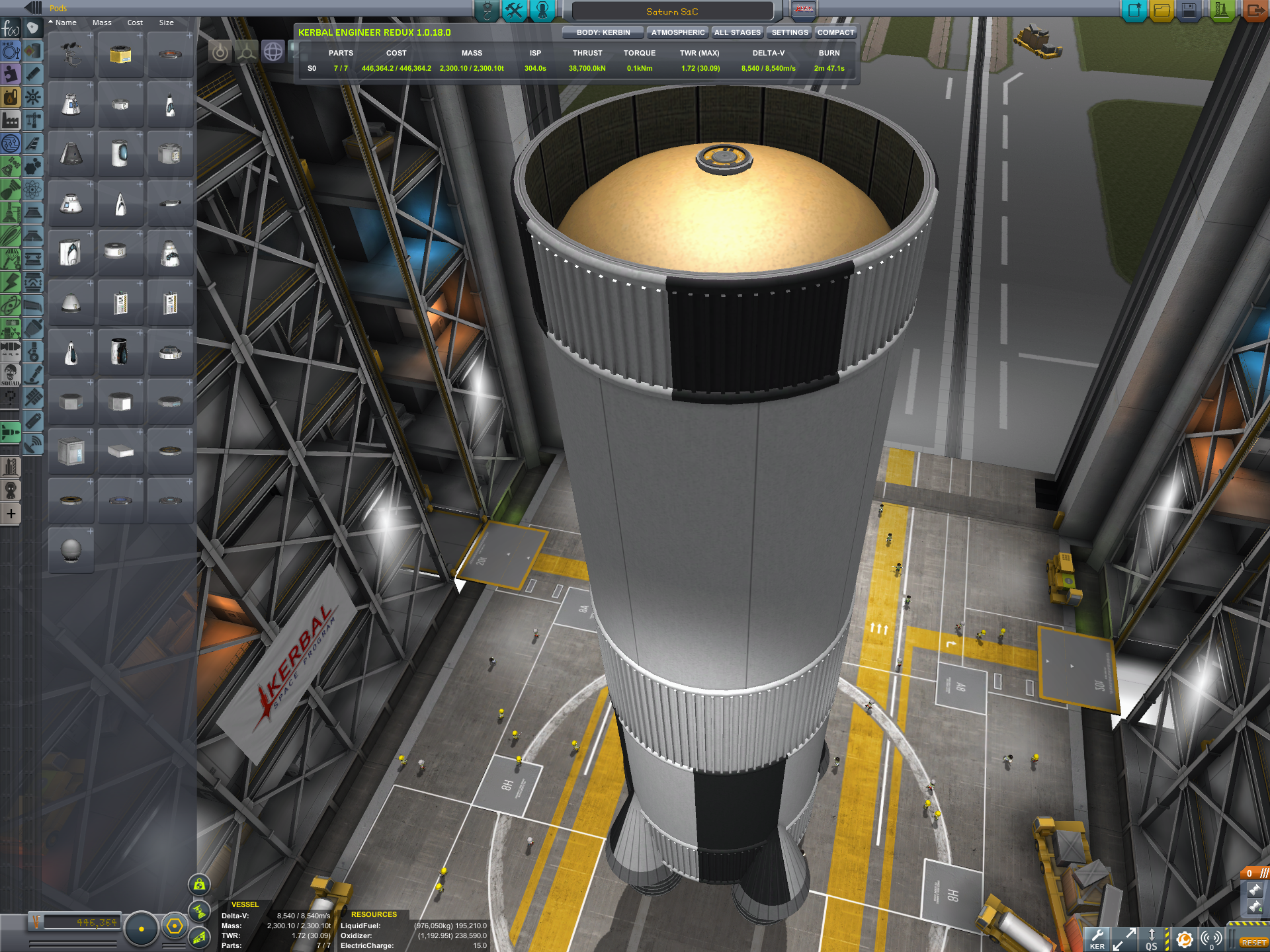This screenshot has height=952, width=1270.
Task: Open the landing wheel Ground category icon
Action: click(33, 352)
